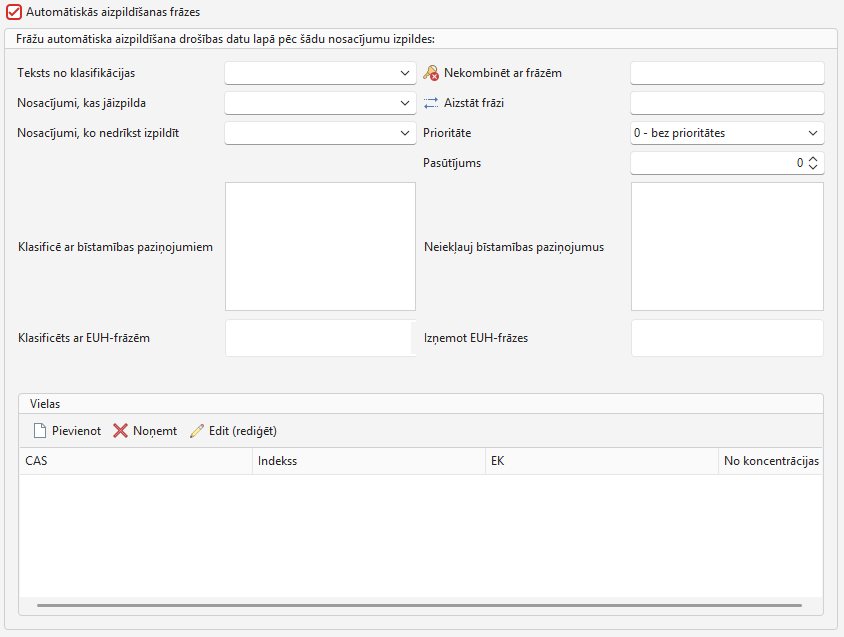The height and width of the screenshot is (637, 844).
Task: Sort by the Indekss column header
Action: click(x=369, y=461)
